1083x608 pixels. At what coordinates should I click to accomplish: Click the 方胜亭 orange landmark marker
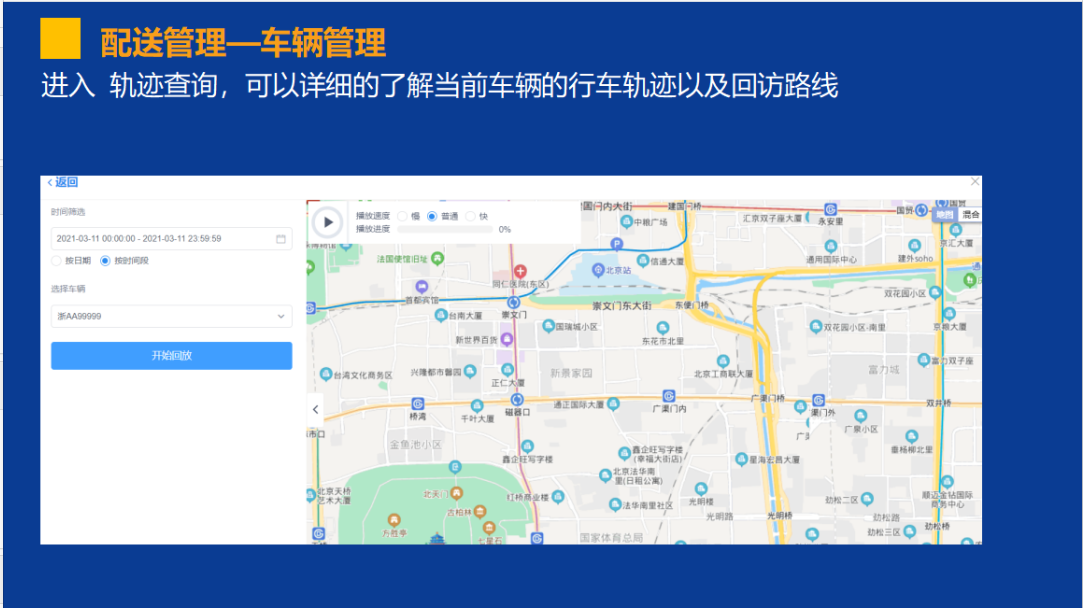pos(394,520)
